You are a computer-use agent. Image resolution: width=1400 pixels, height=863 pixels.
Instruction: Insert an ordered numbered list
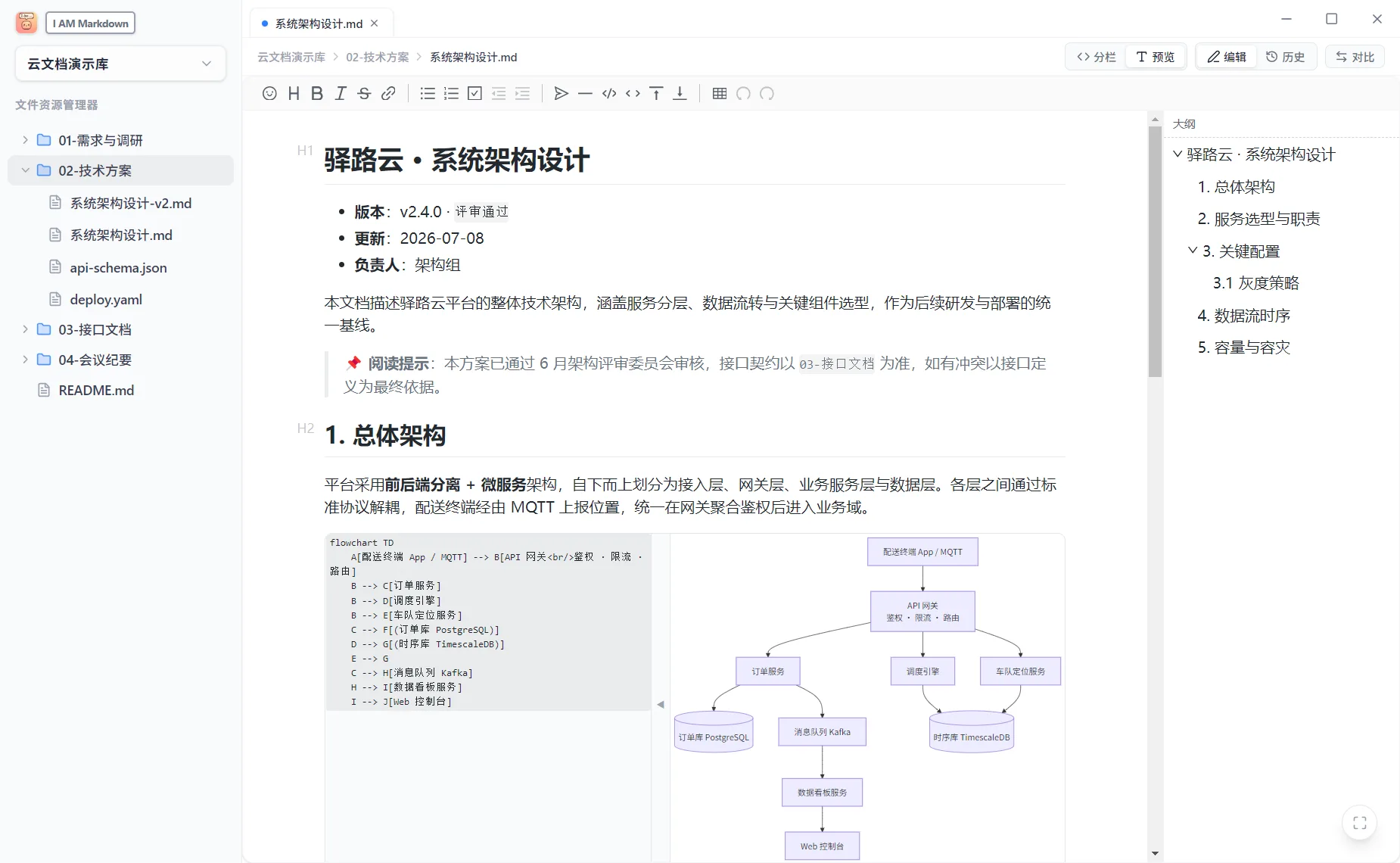click(451, 93)
